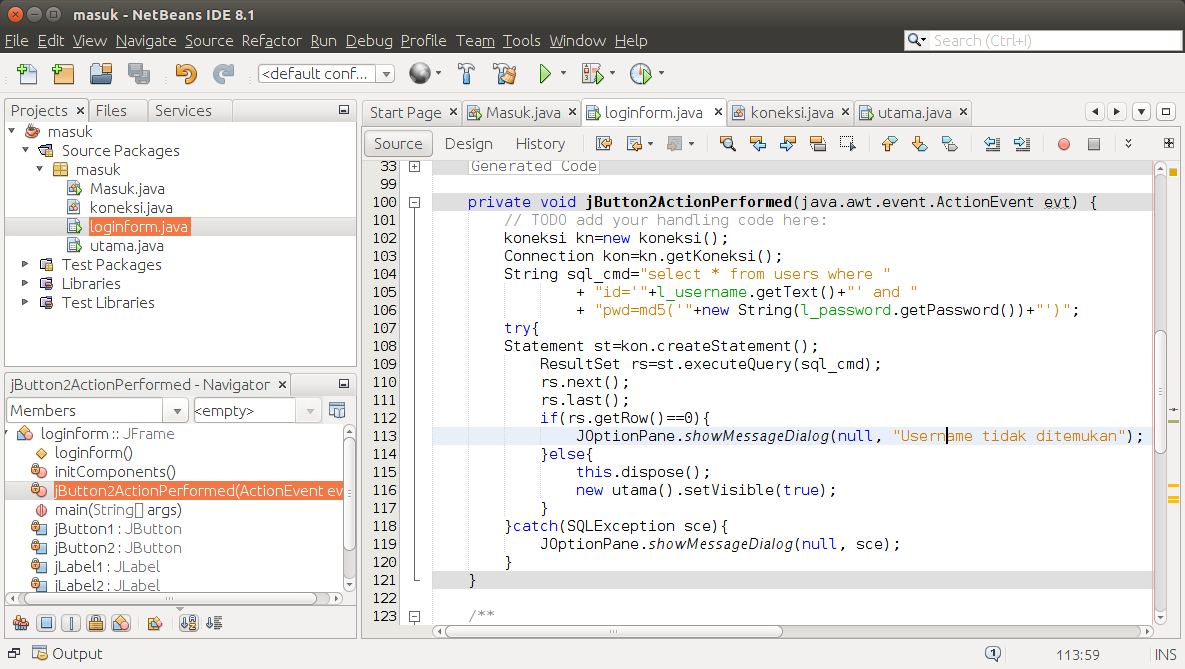The width and height of the screenshot is (1185, 669).
Task: Start macro recording with red circle
Action: [x=1064, y=144]
